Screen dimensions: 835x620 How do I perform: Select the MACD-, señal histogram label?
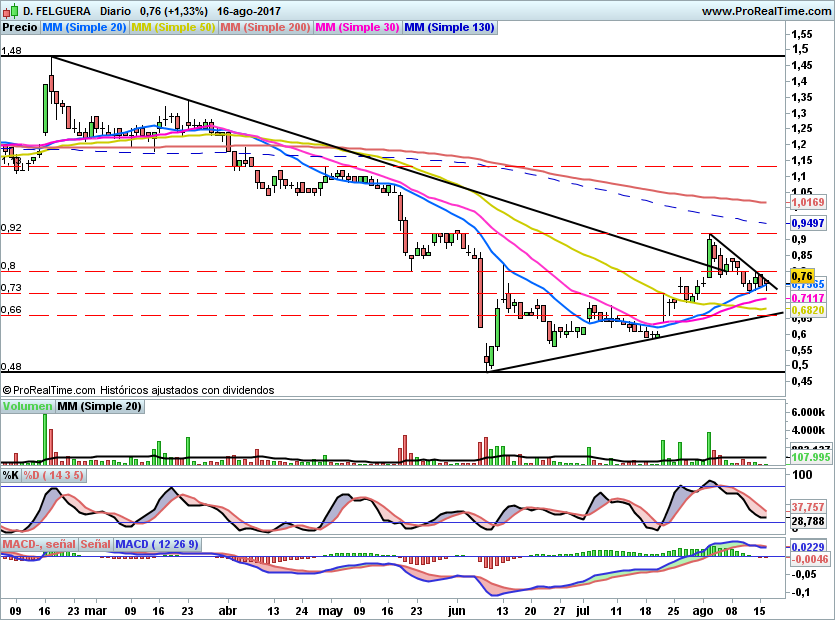point(39,544)
